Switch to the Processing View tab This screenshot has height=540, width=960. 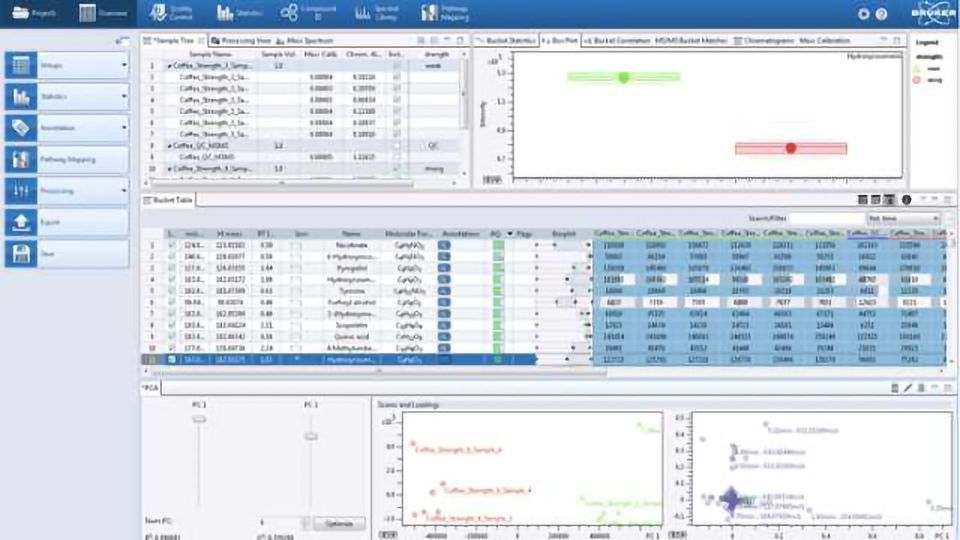pyautogui.click(x=241, y=40)
